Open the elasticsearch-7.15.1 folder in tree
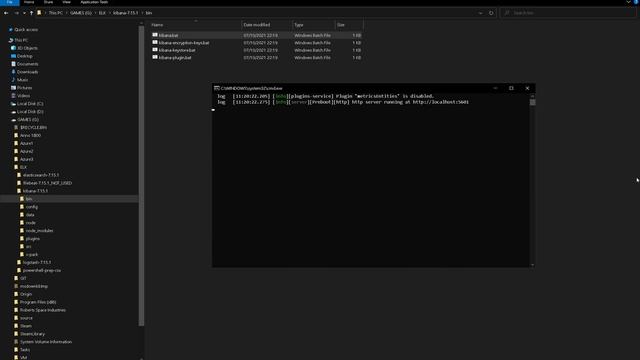 pos(40,175)
